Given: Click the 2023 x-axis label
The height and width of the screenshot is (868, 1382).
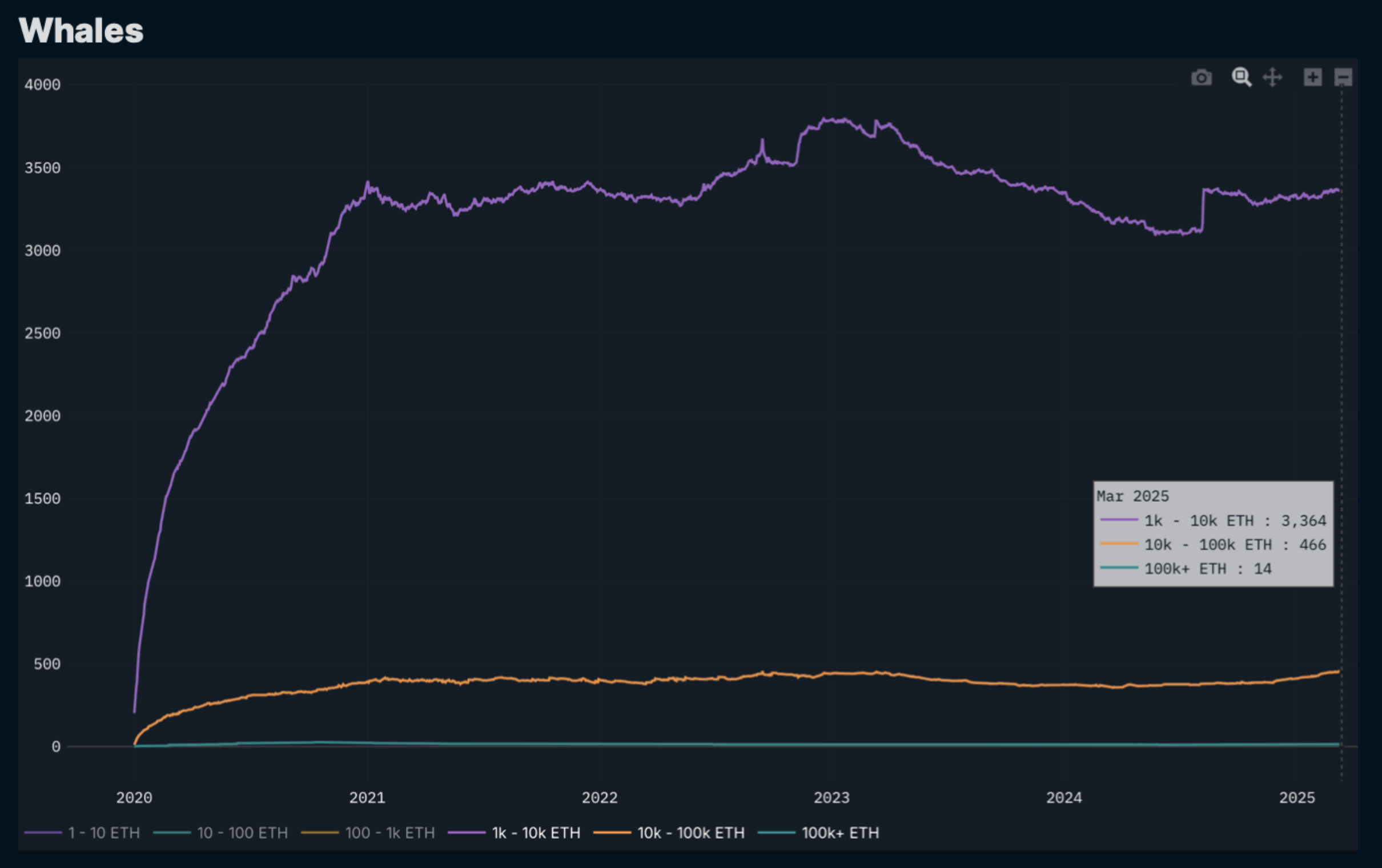Looking at the screenshot, I should point(831,797).
